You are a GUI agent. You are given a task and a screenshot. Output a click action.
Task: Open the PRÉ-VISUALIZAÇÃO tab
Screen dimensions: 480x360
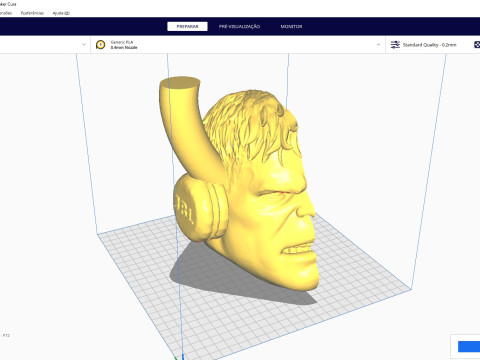click(x=239, y=26)
